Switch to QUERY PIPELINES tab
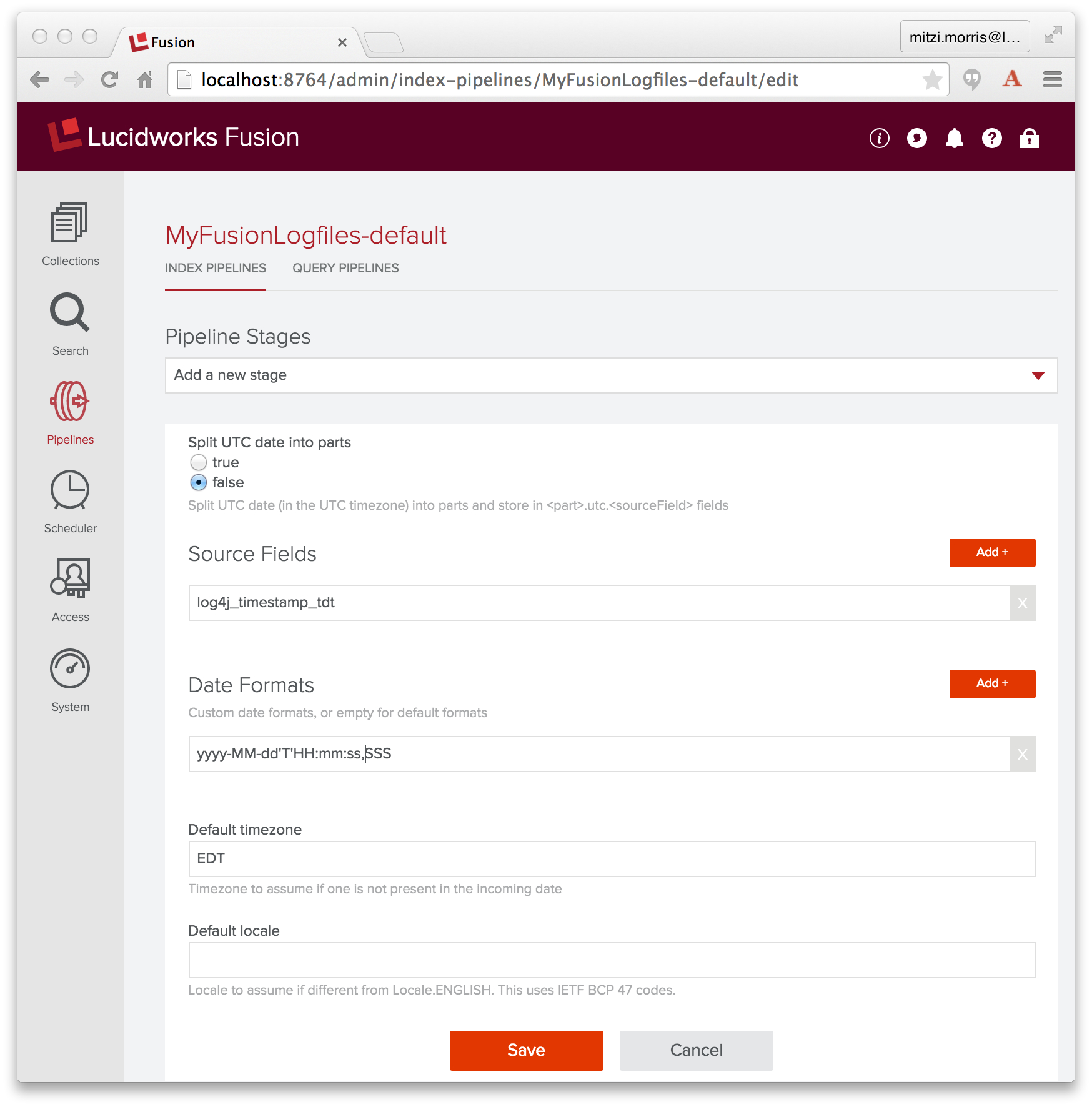This screenshot has height=1107, width=1092. click(x=345, y=268)
